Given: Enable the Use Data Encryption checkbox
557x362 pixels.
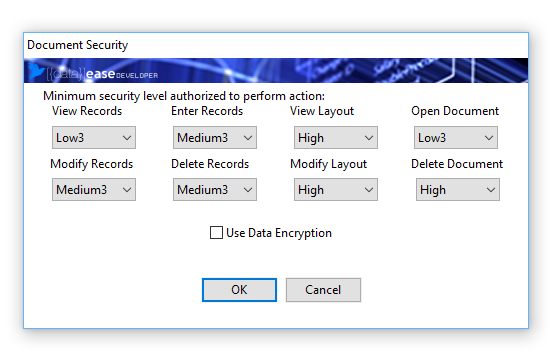Looking at the screenshot, I should tap(216, 233).
